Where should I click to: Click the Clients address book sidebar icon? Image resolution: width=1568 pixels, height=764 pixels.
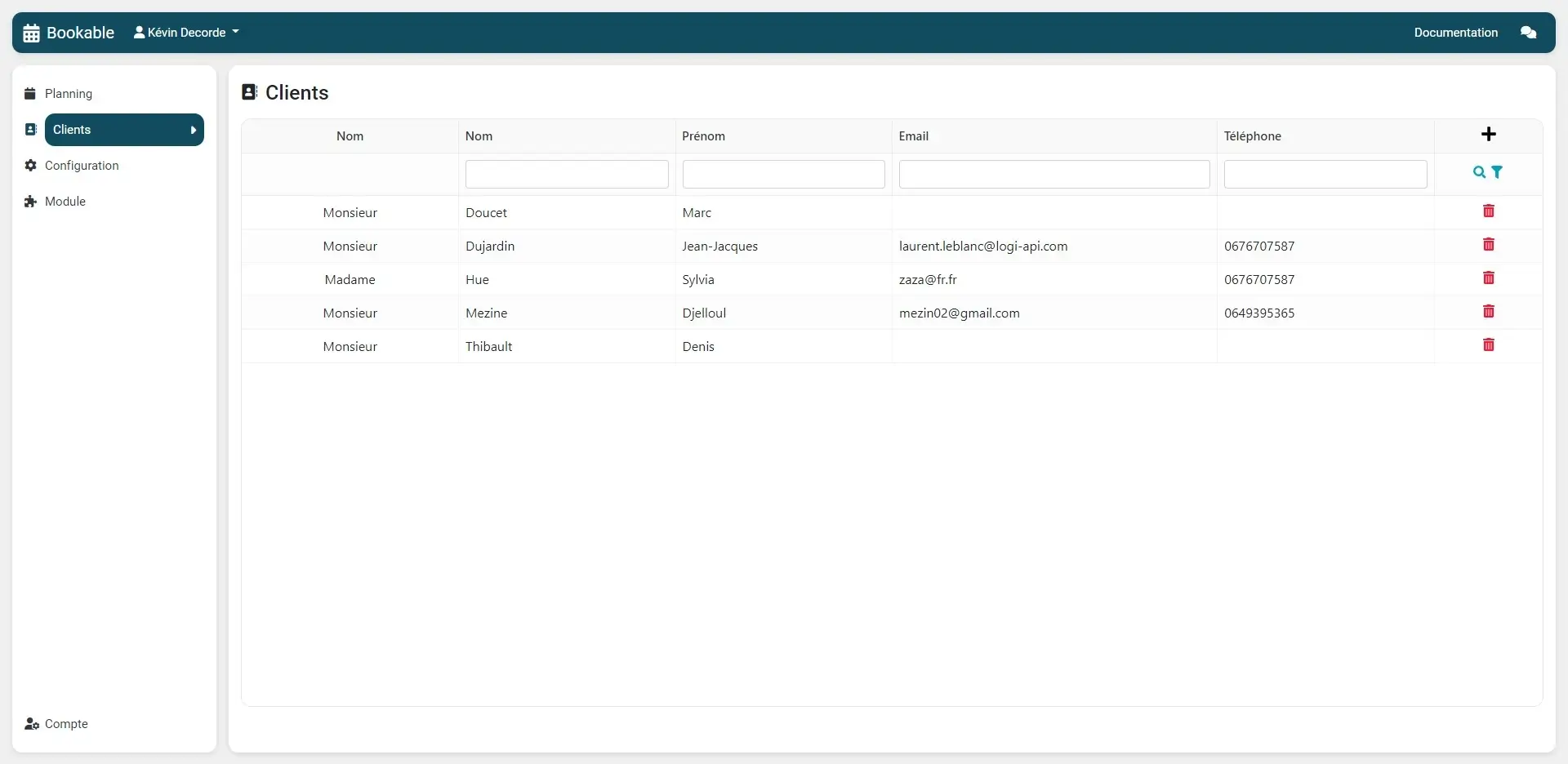tap(30, 130)
